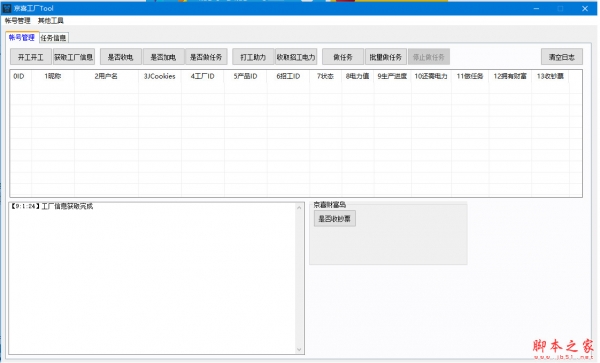Image resolution: width=600 pixels, height=363 pixels.
Task: Click the 是否加电 button
Action: tap(163, 57)
